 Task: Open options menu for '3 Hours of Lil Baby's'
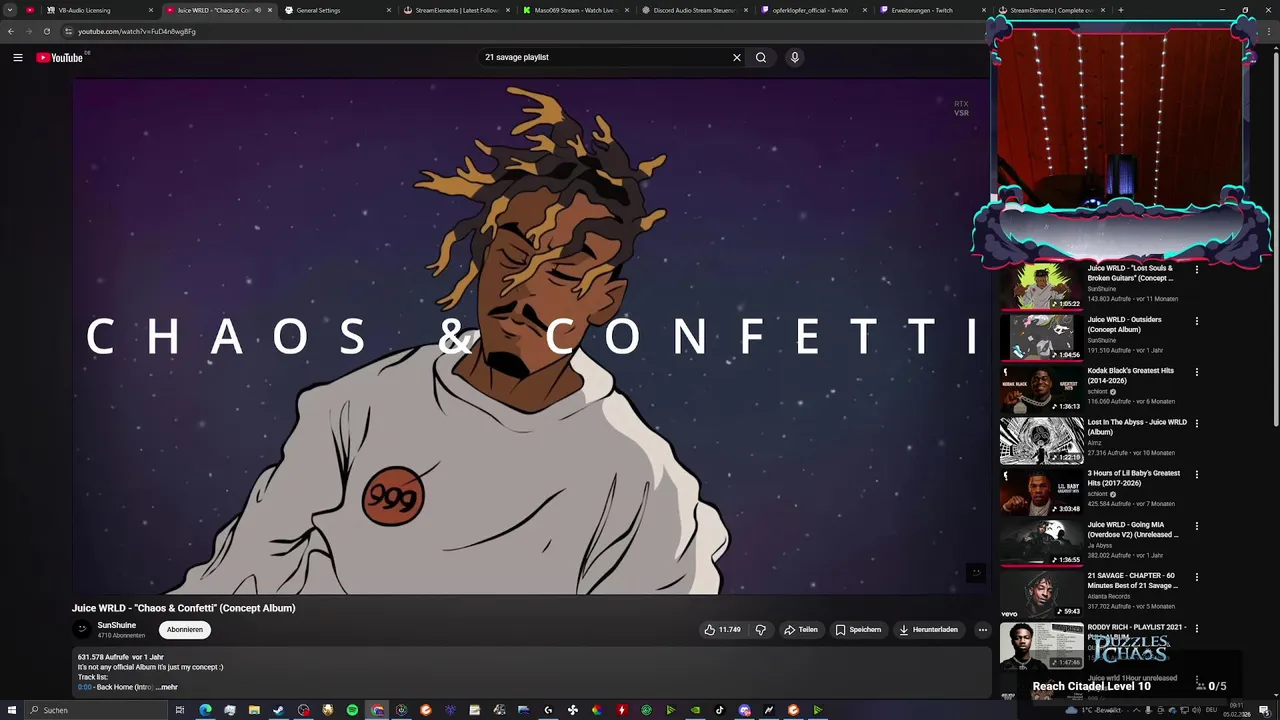[x=1197, y=475]
